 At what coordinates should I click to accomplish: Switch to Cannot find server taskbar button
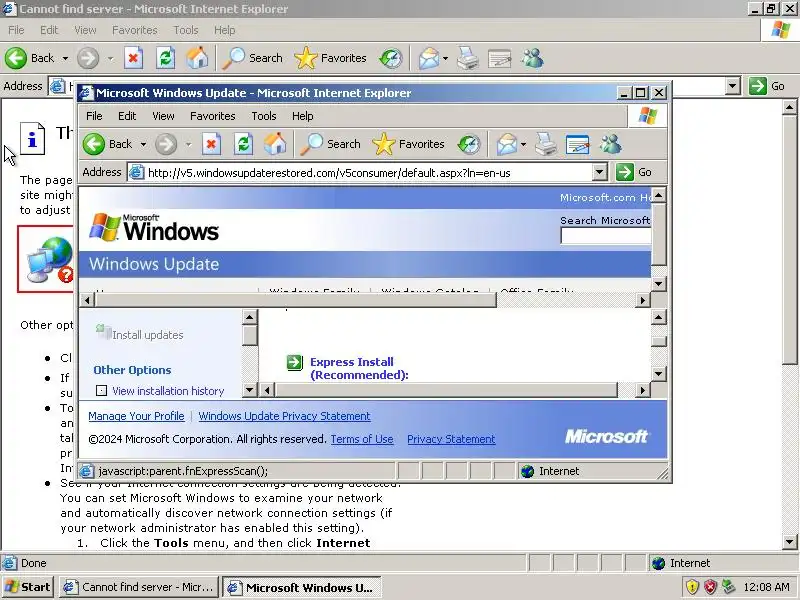[139, 587]
